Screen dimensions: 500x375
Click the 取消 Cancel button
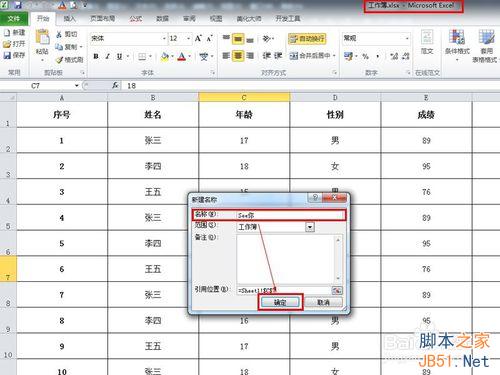click(323, 302)
